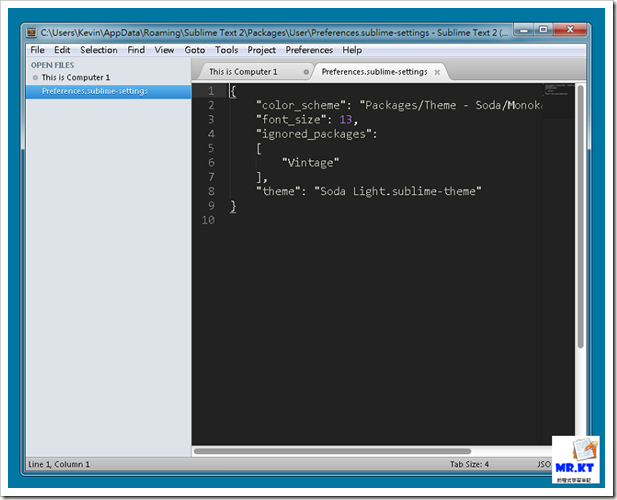
Task: Click the "ignored_packages" key text
Action: (x=314, y=134)
